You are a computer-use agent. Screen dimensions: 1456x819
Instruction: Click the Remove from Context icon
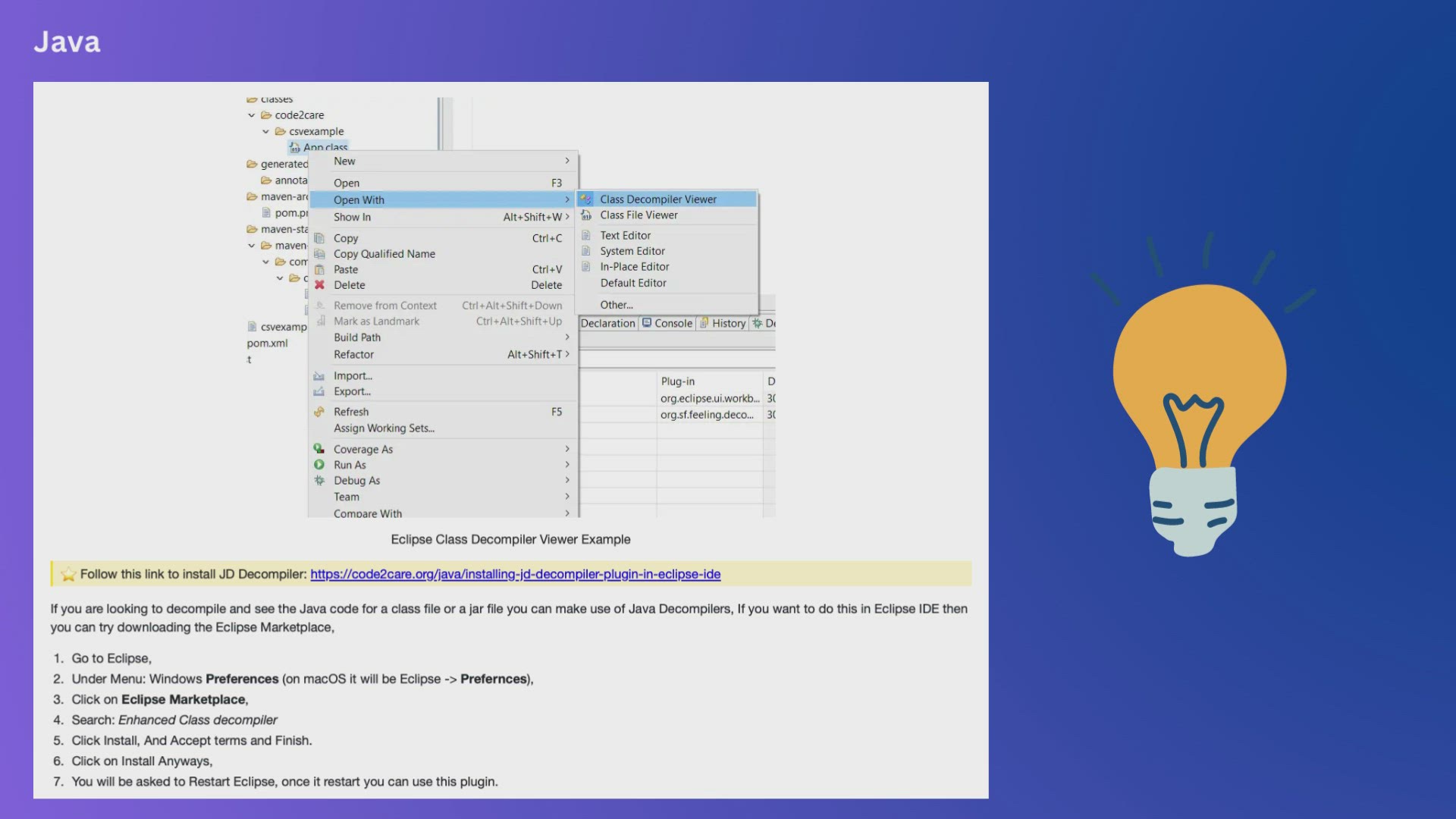(x=319, y=306)
